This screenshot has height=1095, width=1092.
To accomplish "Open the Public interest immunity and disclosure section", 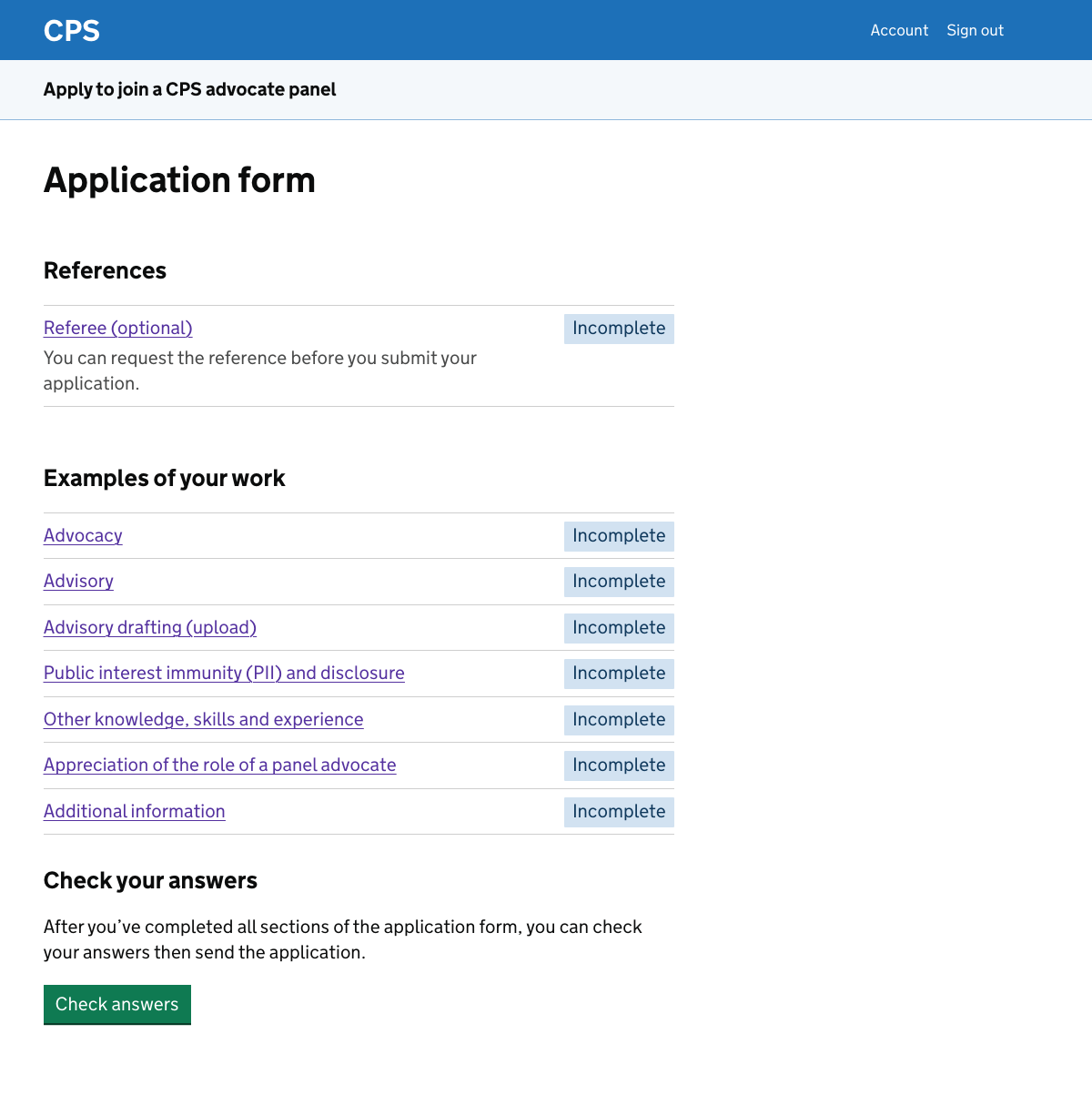I will [224, 673].
